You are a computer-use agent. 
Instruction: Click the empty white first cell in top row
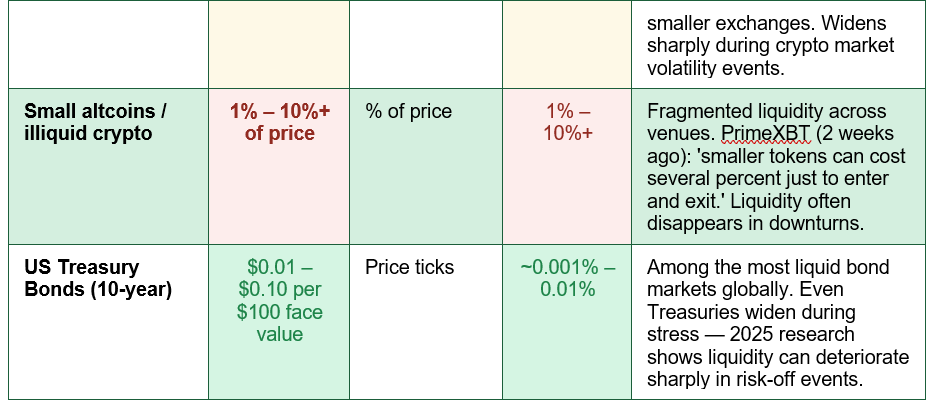click(x=108, y=45)
